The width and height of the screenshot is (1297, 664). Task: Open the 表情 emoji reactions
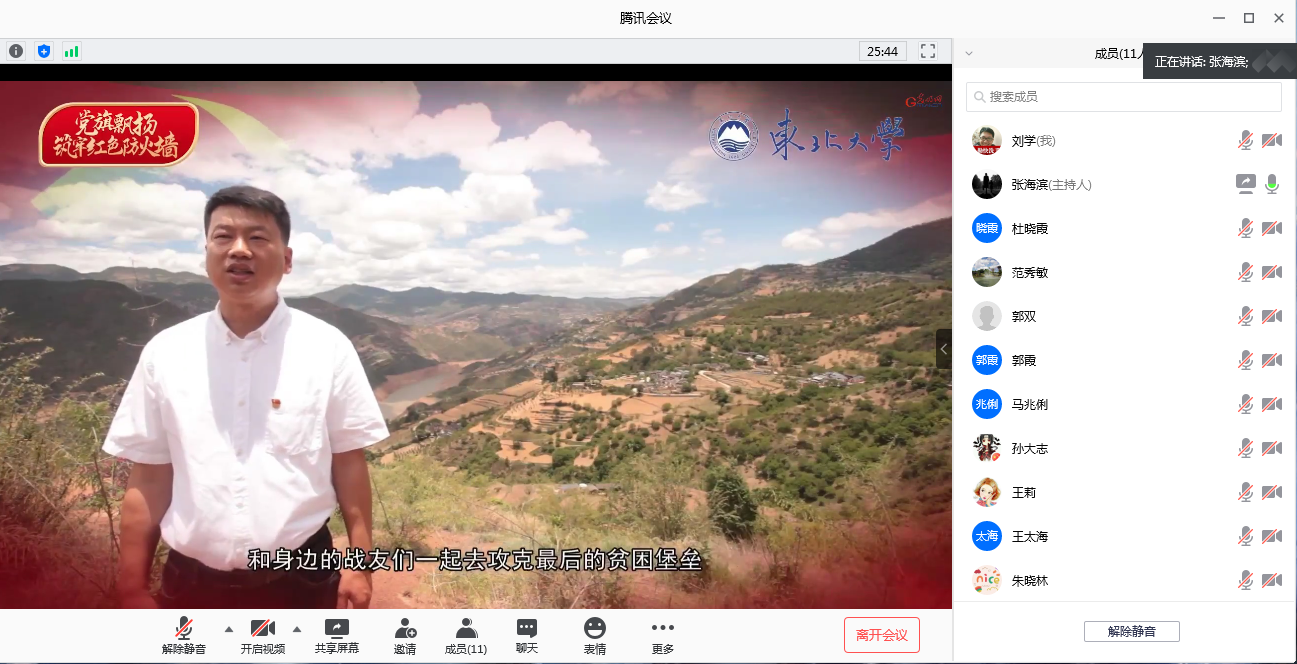click(x=595, y=635)
